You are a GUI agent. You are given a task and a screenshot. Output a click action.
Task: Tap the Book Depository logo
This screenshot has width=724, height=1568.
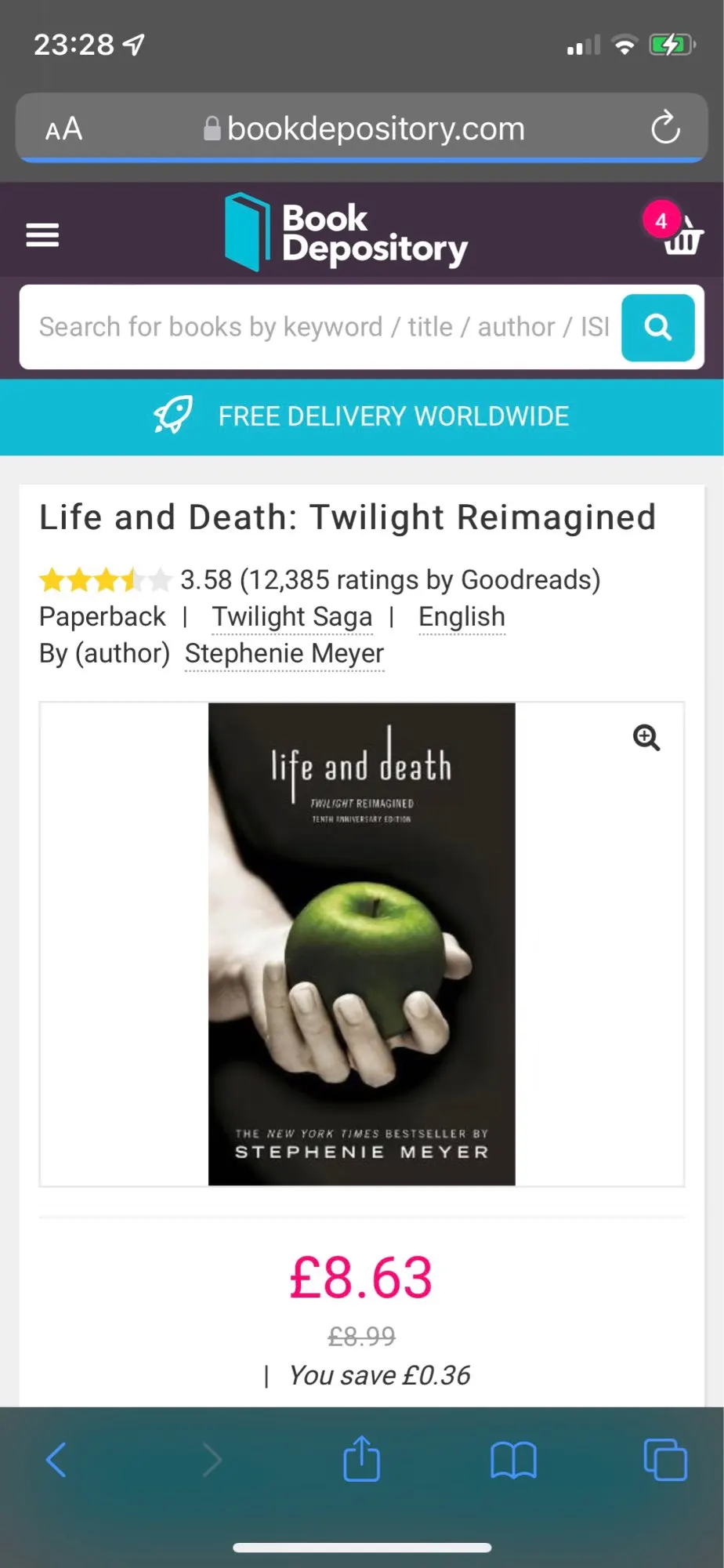346,232
